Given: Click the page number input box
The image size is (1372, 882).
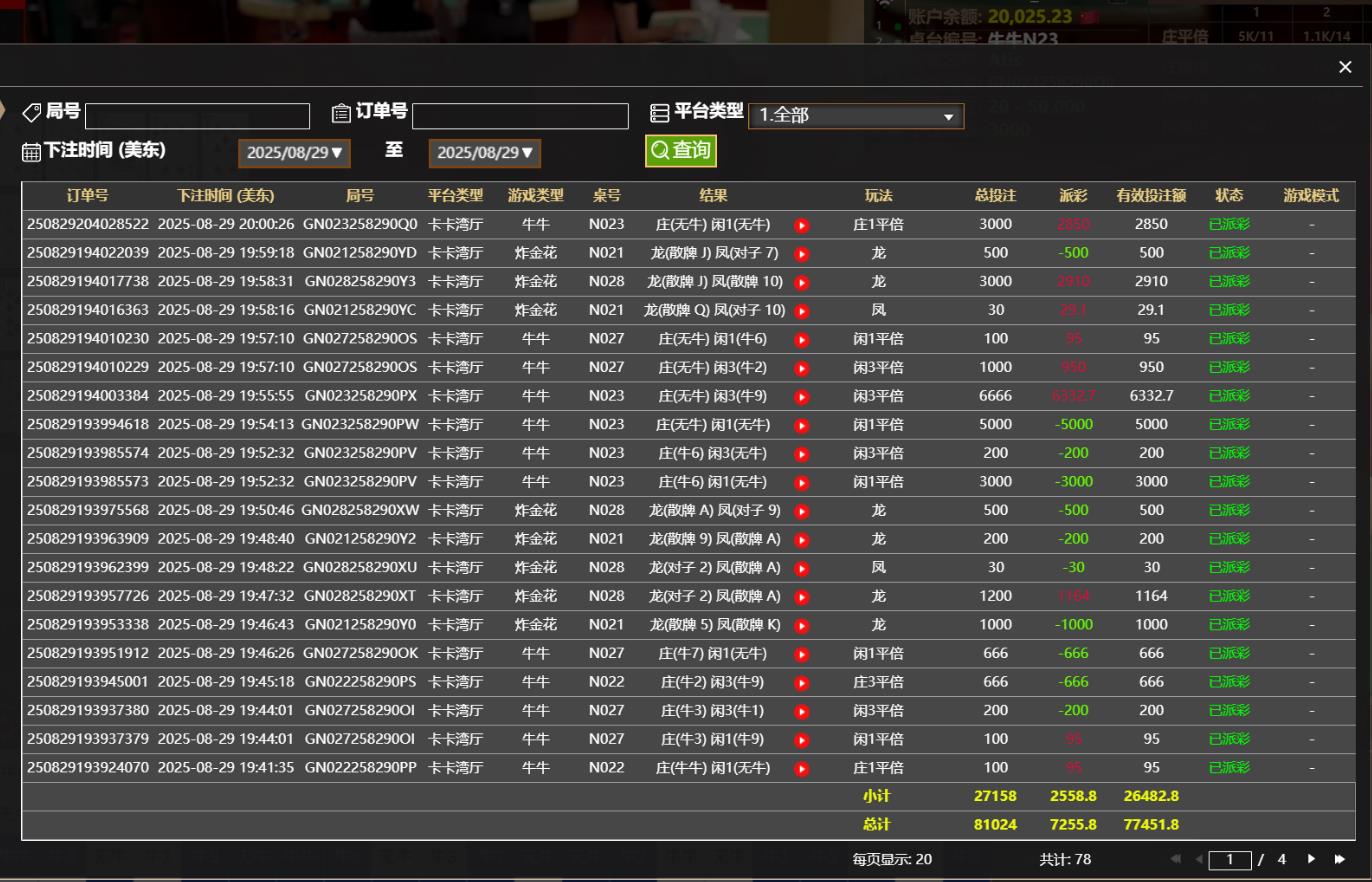Looking at the screenshot, I should [1229, 860].
